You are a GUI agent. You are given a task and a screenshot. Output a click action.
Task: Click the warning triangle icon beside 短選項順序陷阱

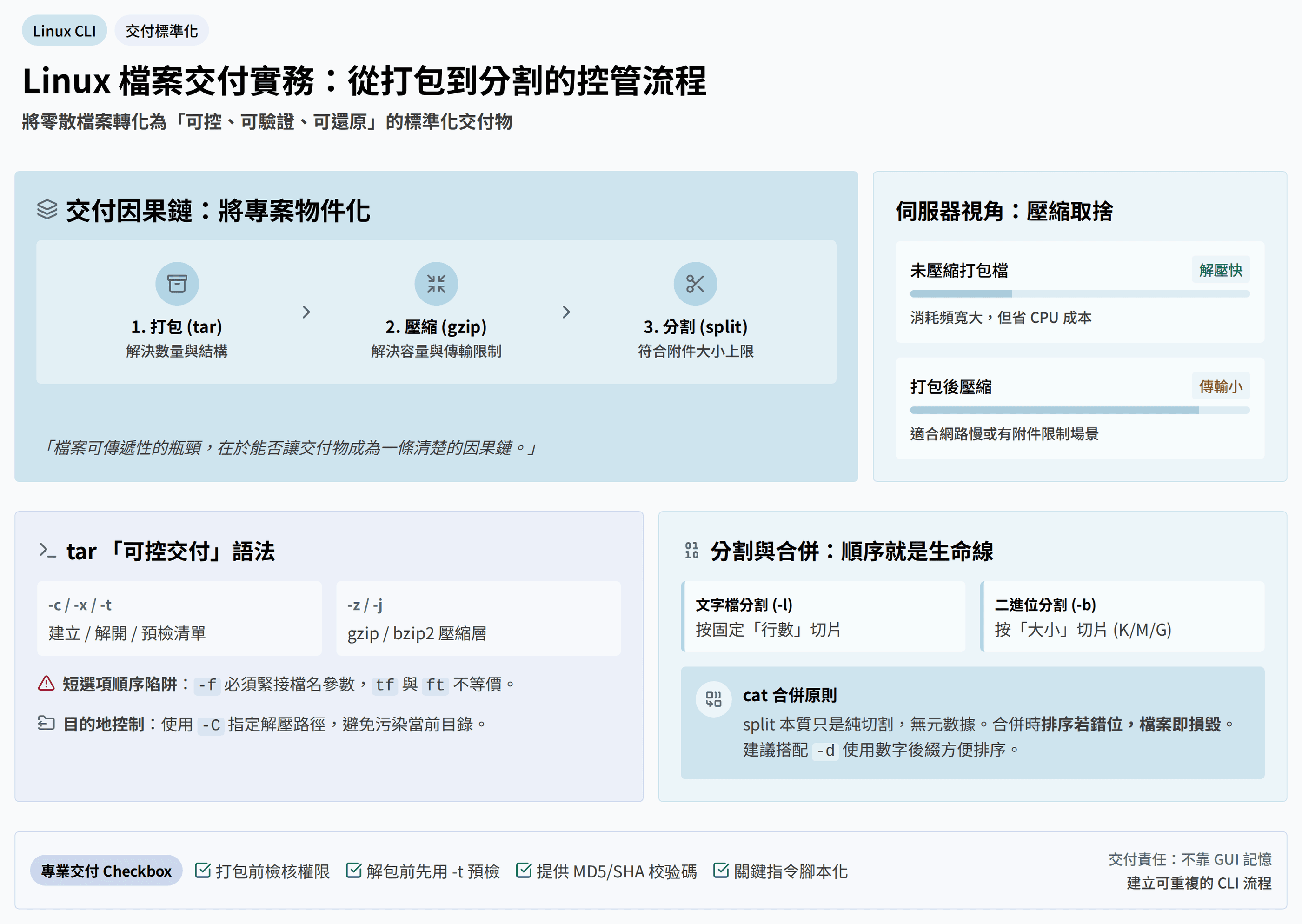coord(46,683)
